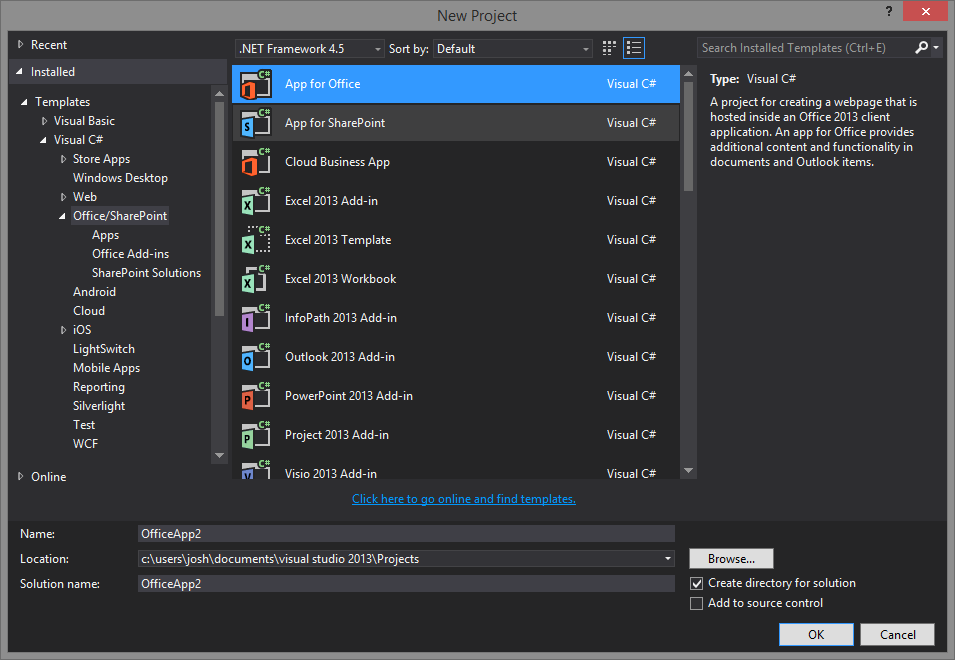This screenshot has width=955, height=660.
Task: Expand the Visual Basic templates node
Action: pos(43,120)
